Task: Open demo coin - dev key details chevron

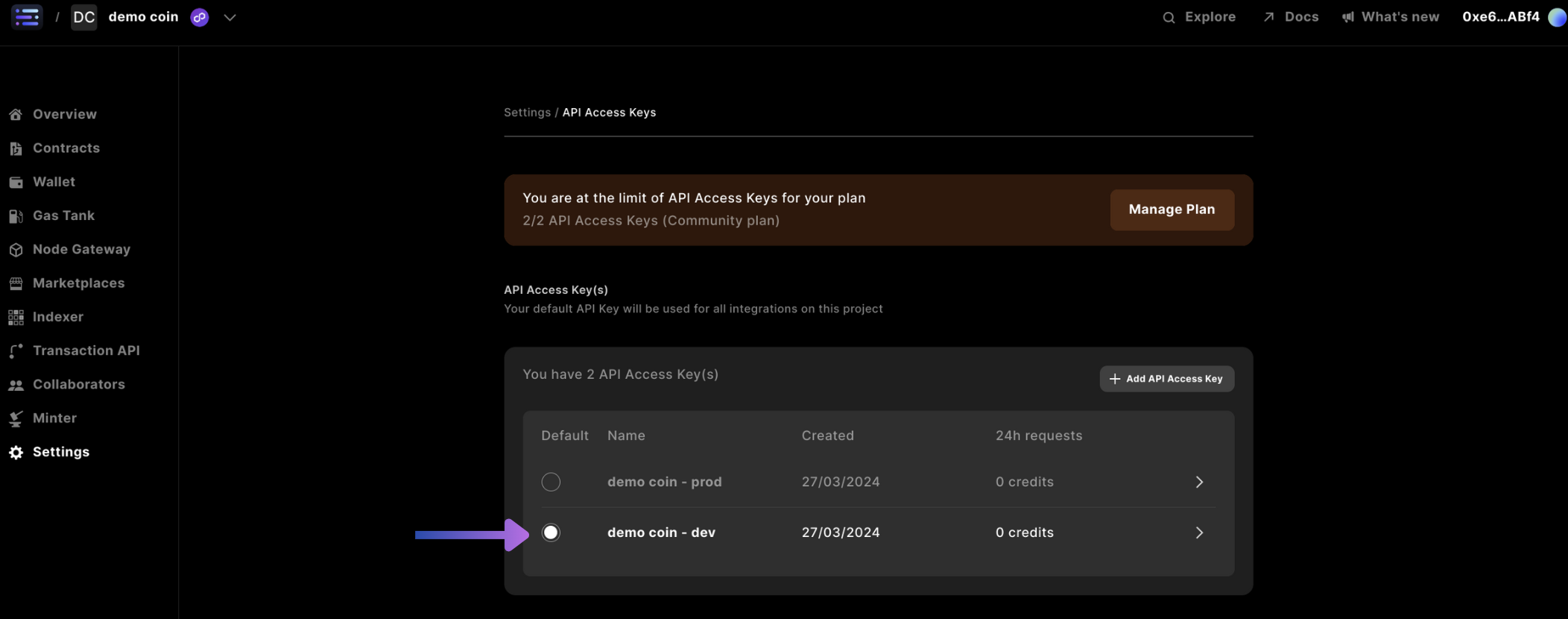Action: (1199, 532)
